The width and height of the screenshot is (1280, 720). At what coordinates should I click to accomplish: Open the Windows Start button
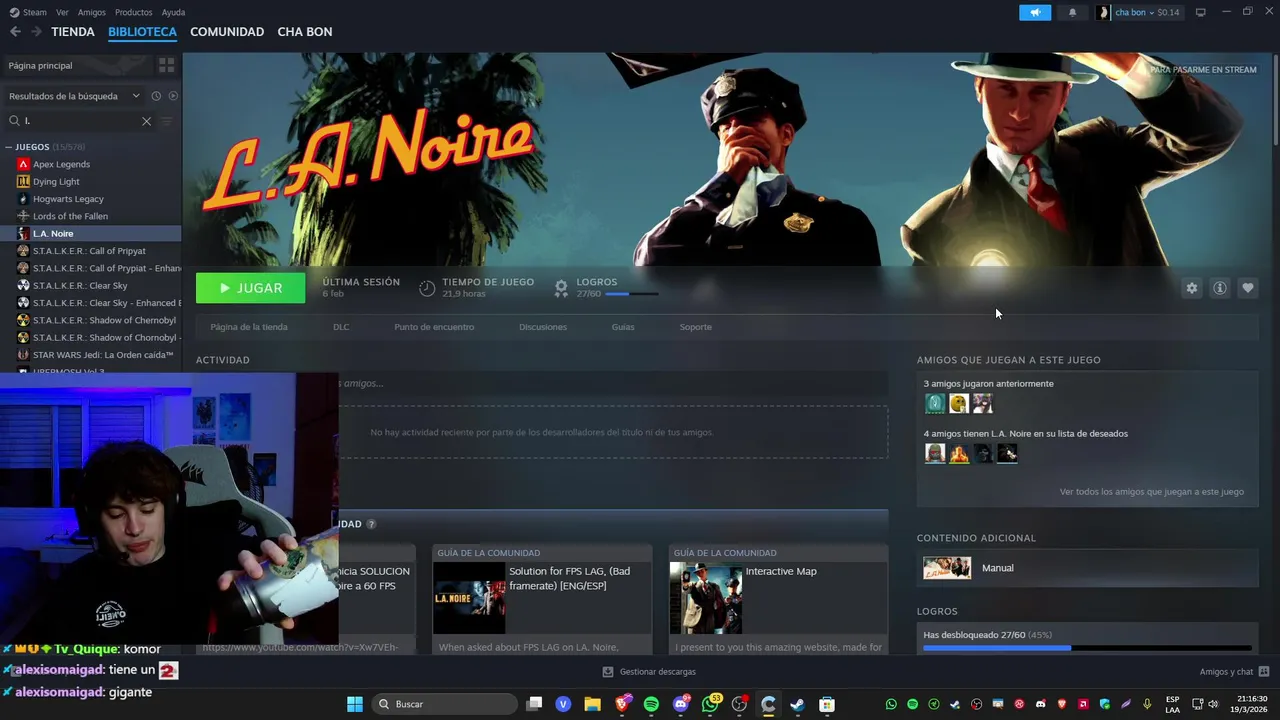tap(355, 704)
